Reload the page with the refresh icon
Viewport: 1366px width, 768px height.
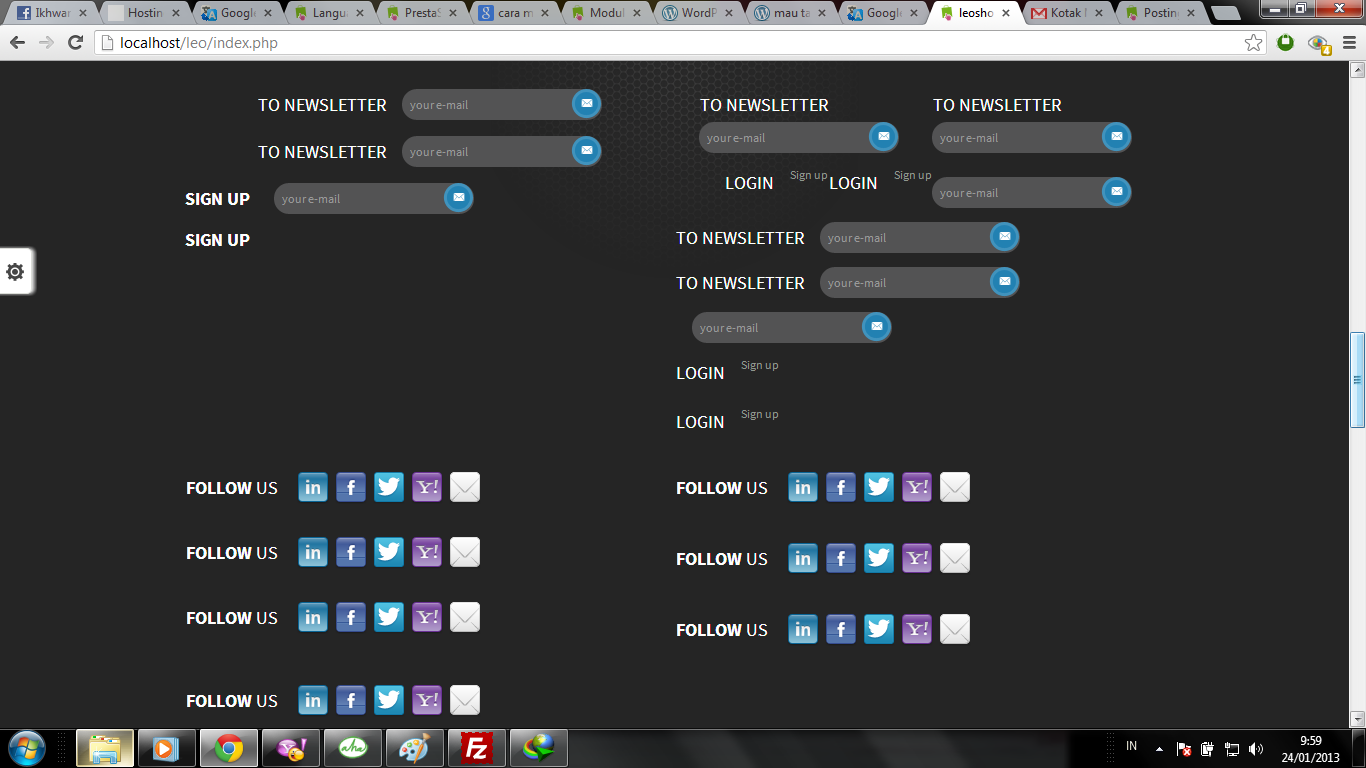click(75, 43)
